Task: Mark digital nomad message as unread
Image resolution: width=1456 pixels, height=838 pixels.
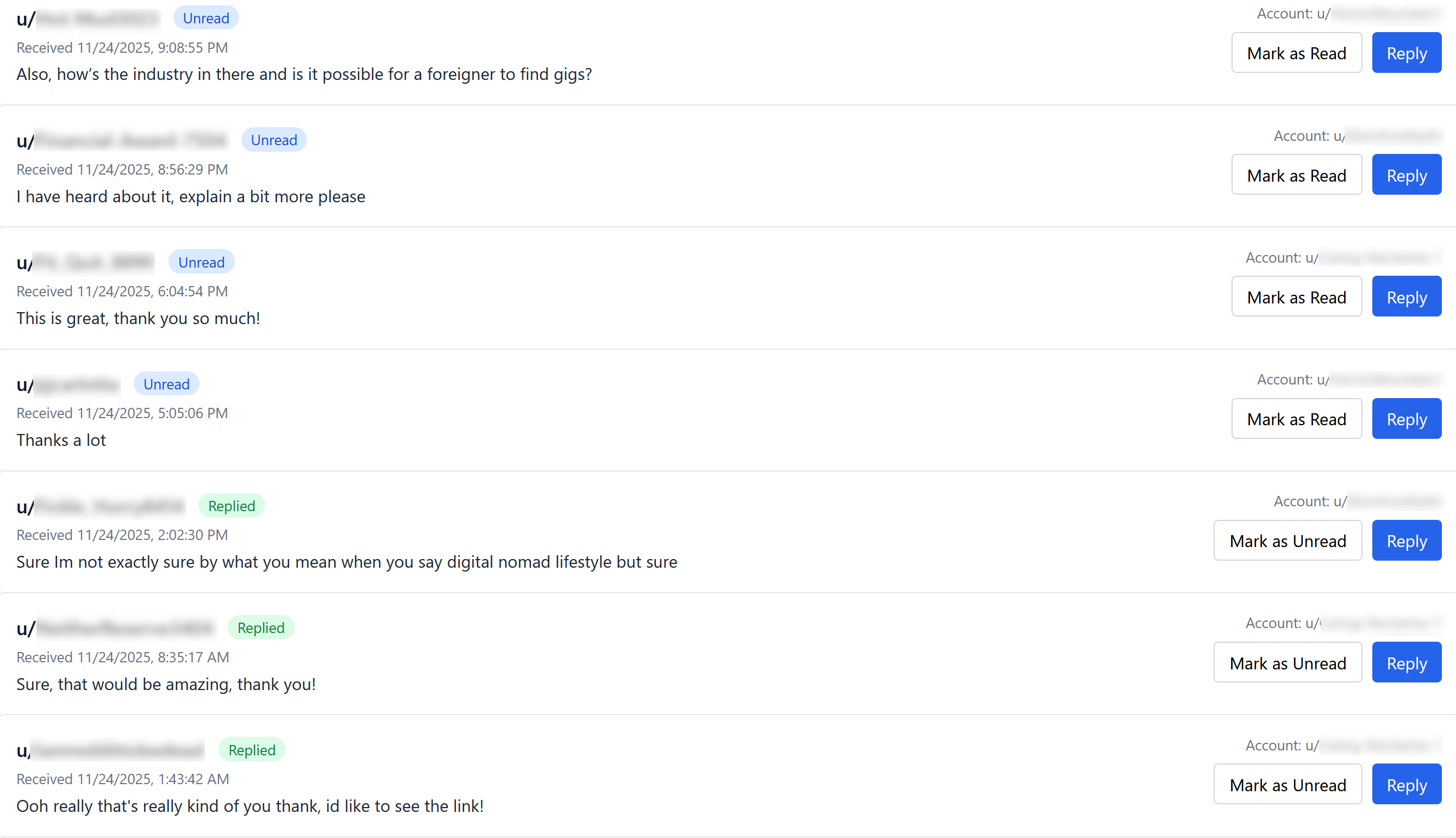Action: (1288, 541)
